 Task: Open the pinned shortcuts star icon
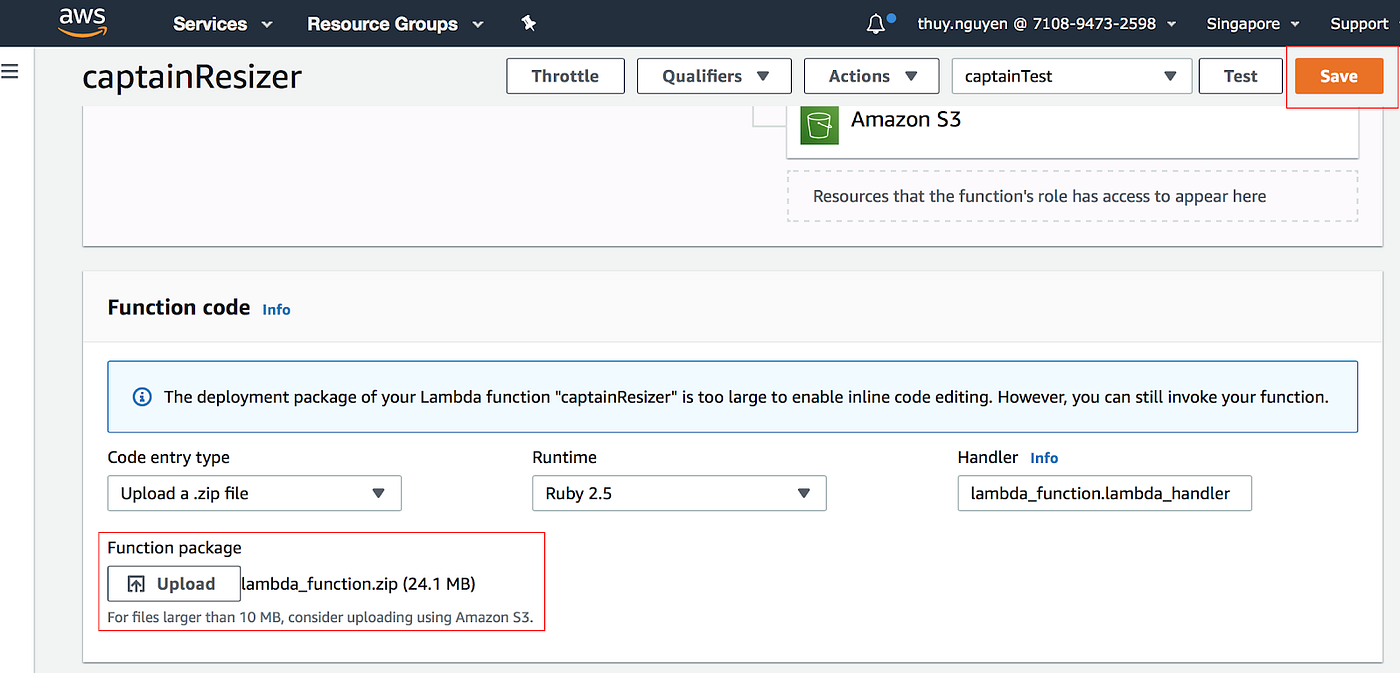point(528,23)
